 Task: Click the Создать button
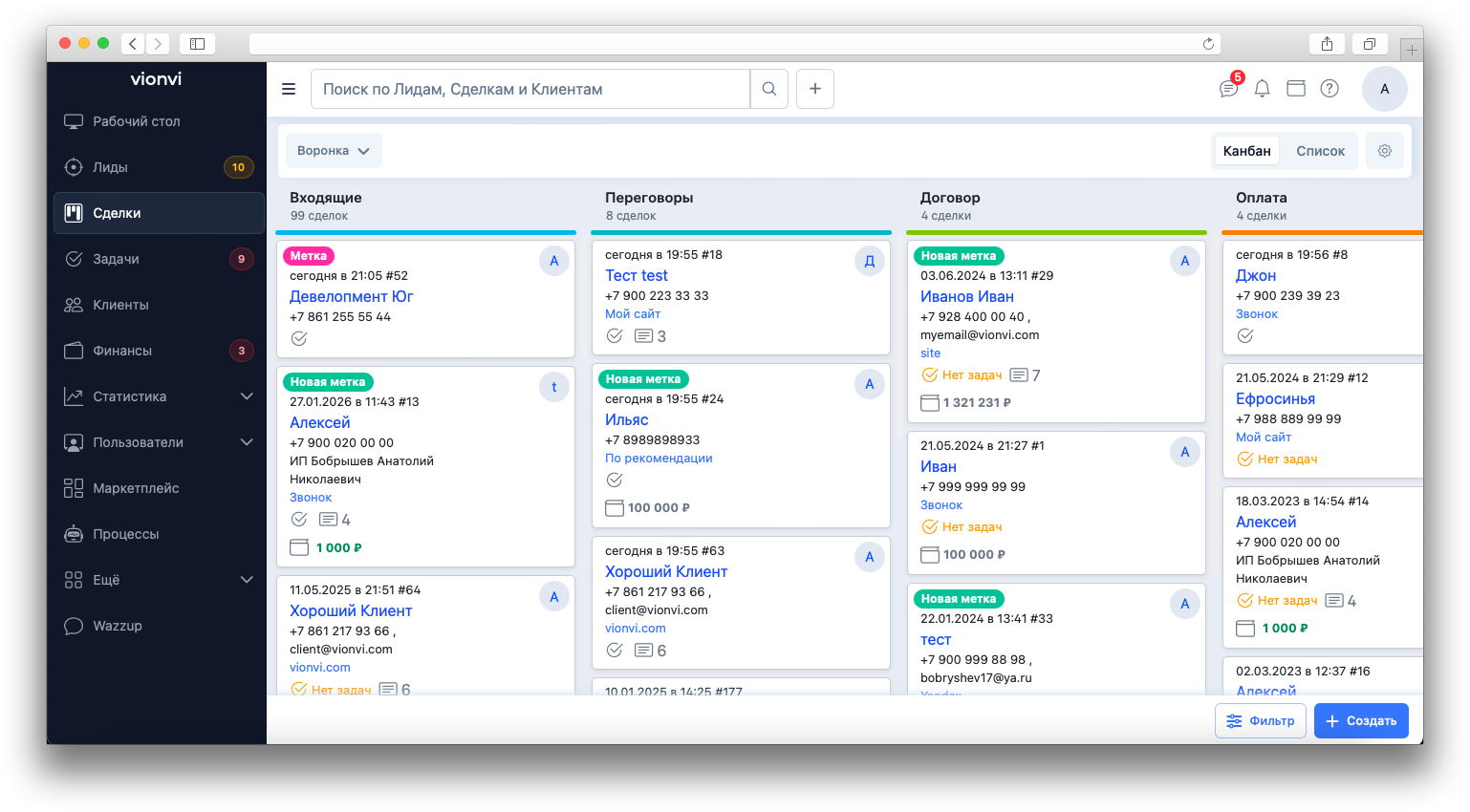point(1361,720)
